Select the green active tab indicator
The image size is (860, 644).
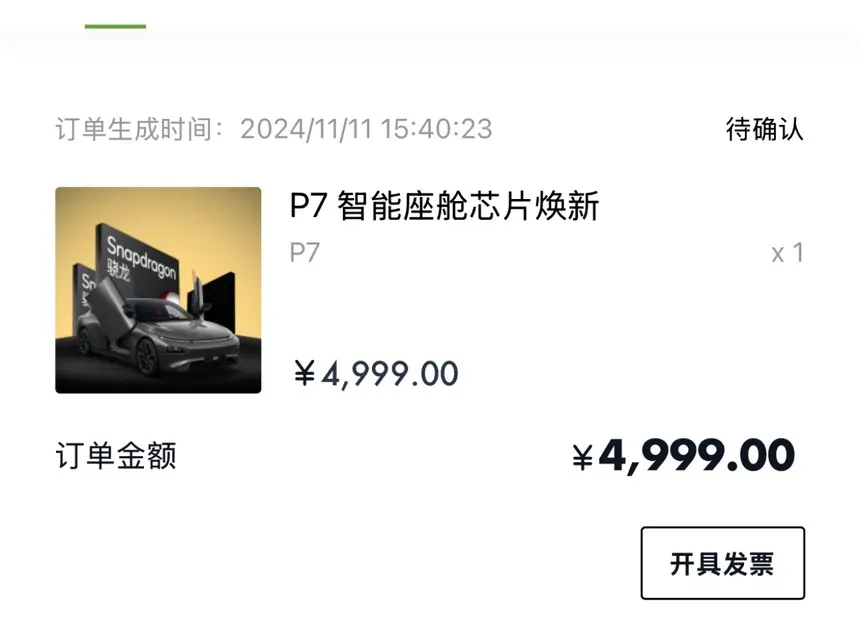115,26
